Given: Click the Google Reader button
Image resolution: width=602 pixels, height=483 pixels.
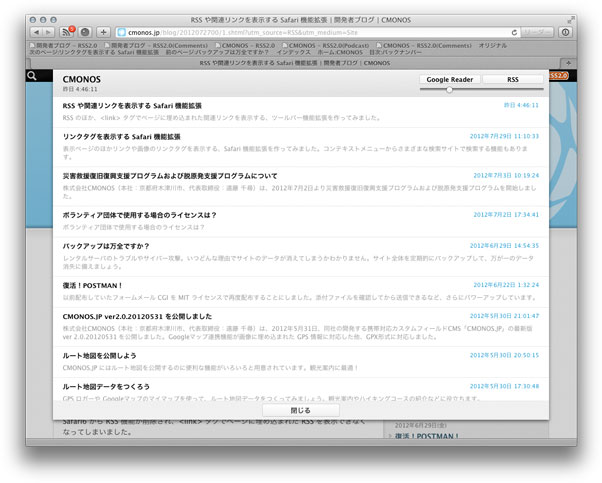Looking at the screenshot, I should (x=450, y=79).
